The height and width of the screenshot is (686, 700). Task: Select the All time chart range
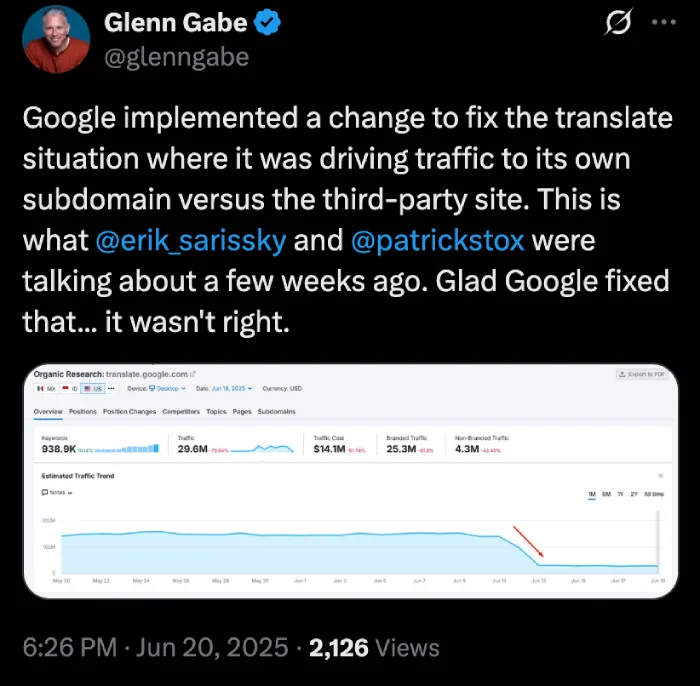[654, 494]
